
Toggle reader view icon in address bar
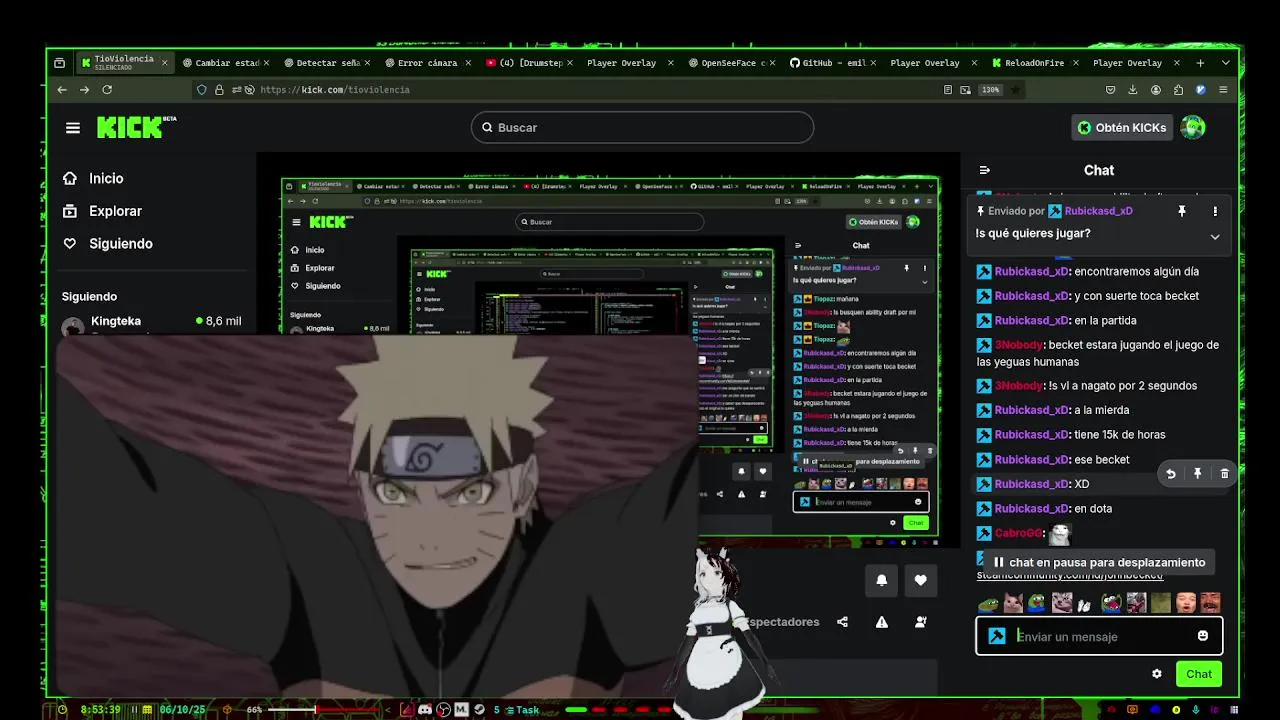click(x=948, y=90)
